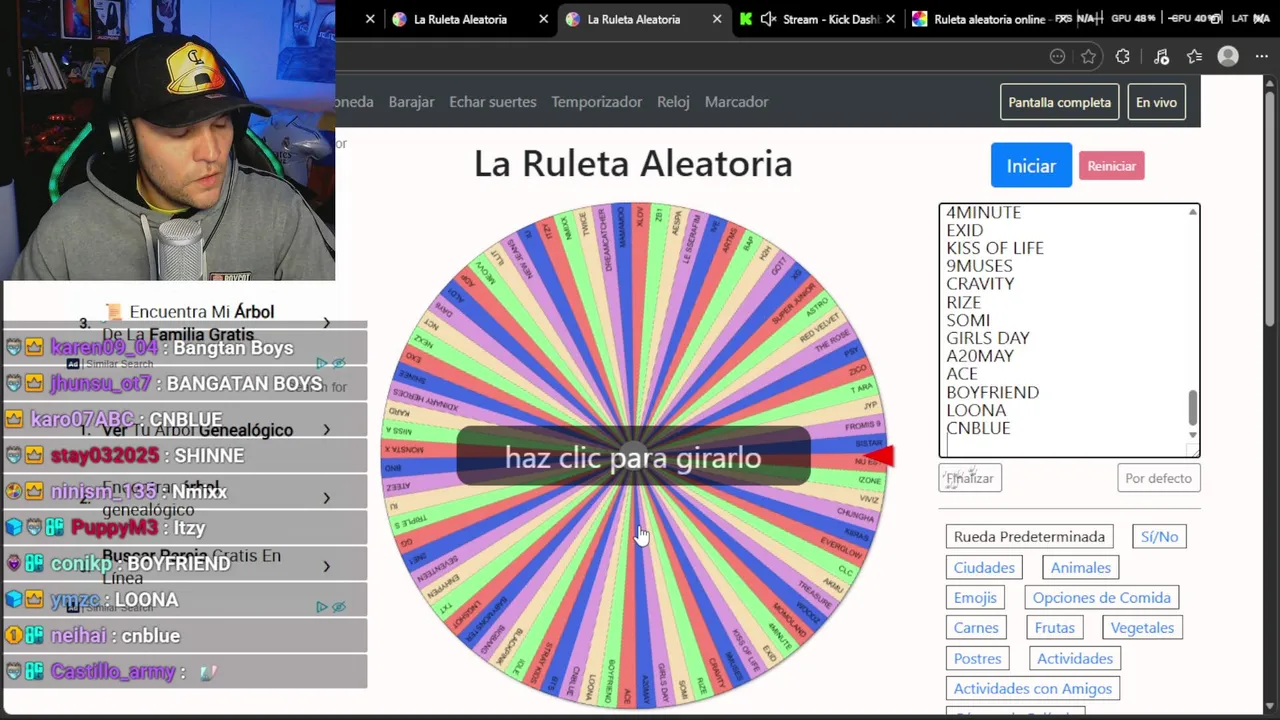Click the Pantalla completa button

point(1059,102)
